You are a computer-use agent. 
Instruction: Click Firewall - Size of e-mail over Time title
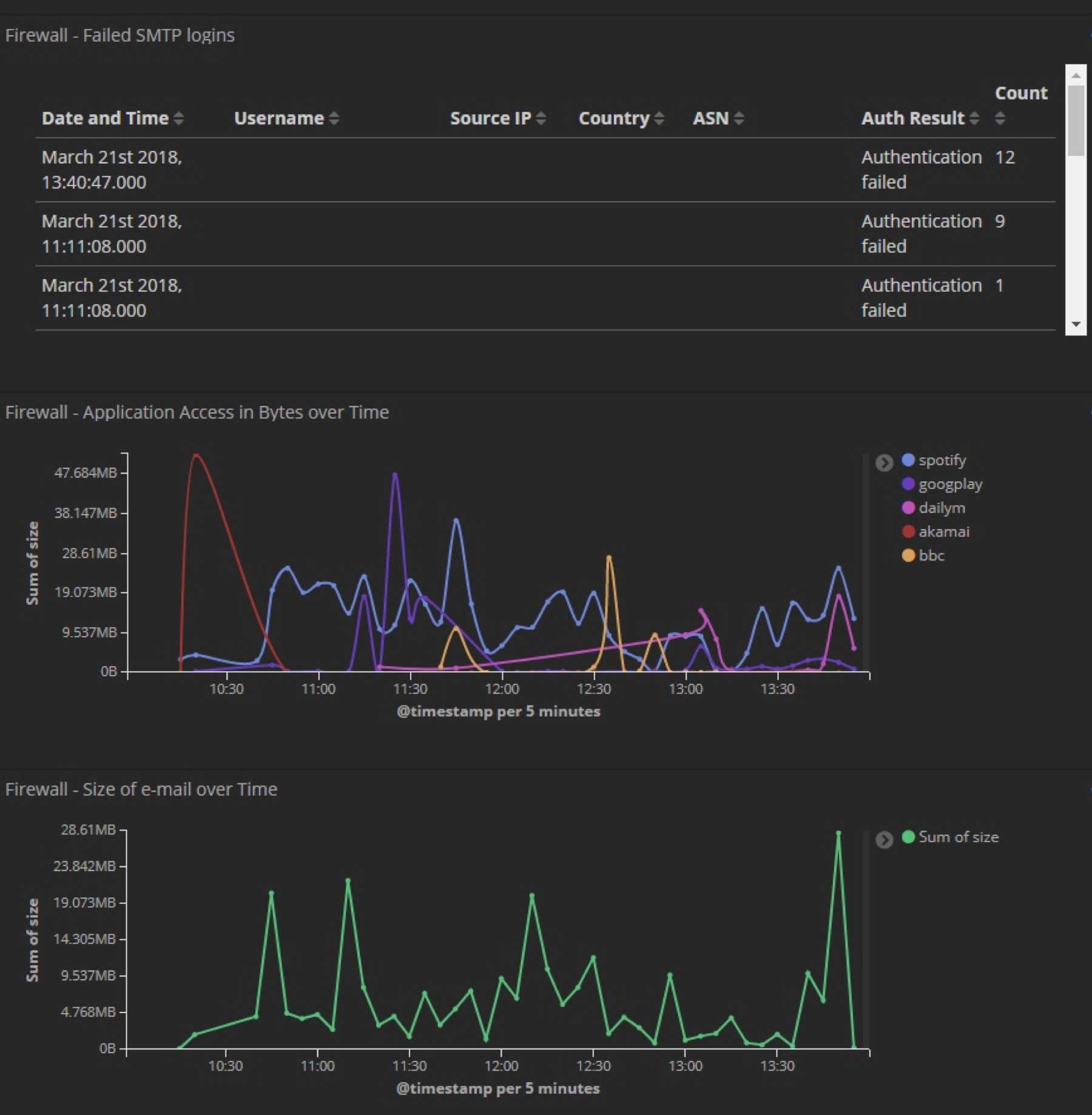point(141,789)
